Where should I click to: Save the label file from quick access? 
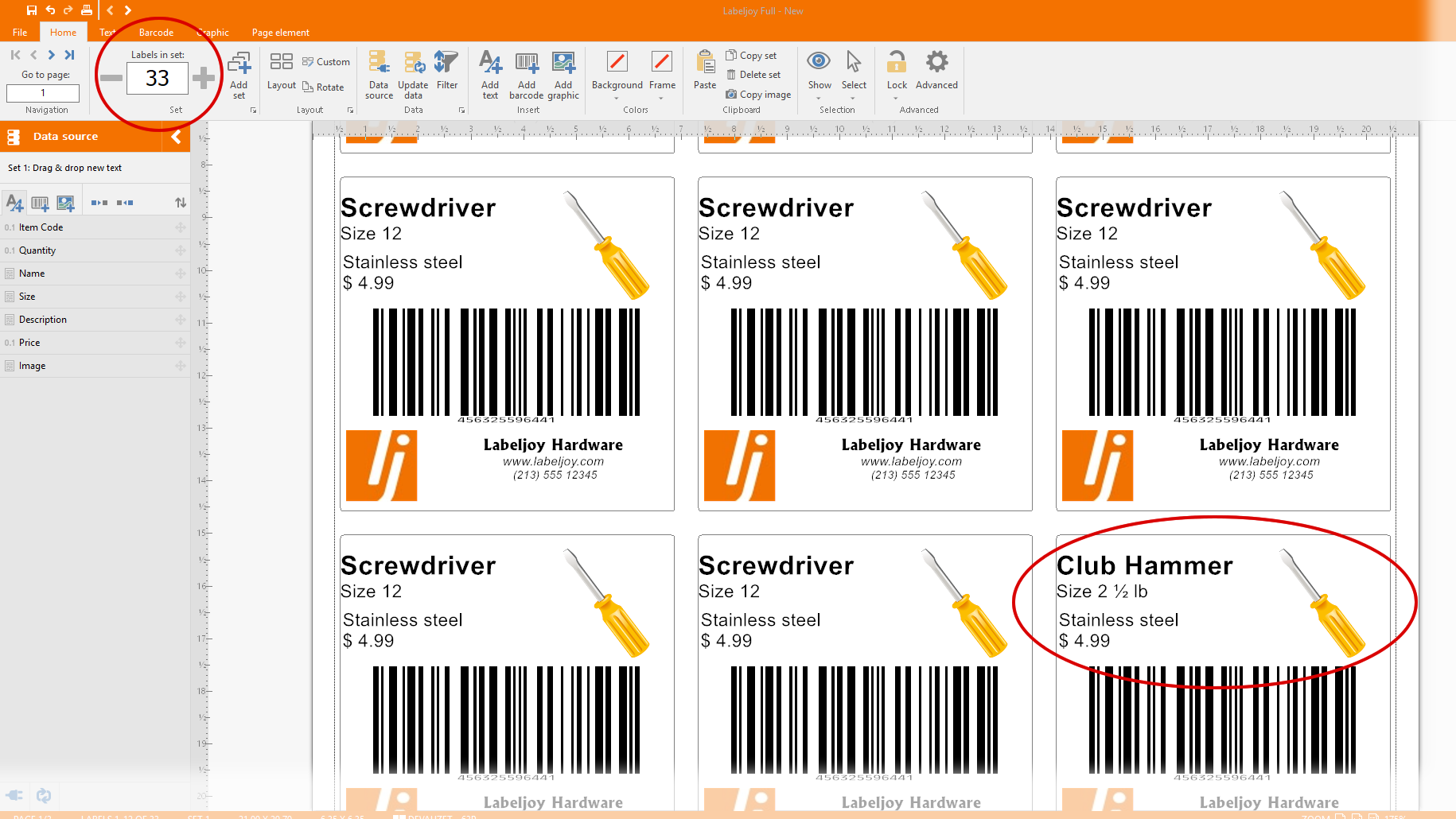[x=31, y=10]
